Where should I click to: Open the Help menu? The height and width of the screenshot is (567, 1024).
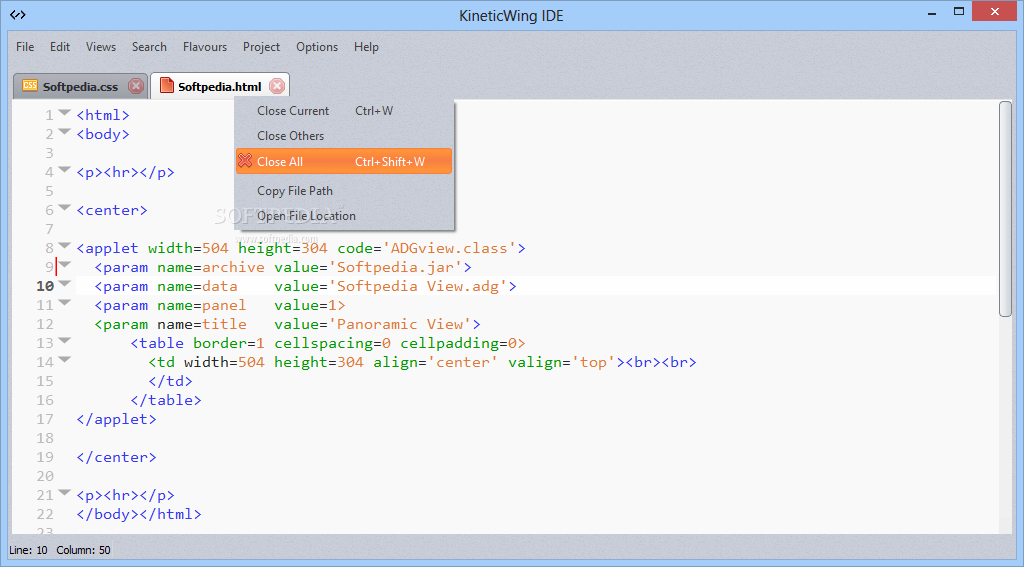point(366,47)
